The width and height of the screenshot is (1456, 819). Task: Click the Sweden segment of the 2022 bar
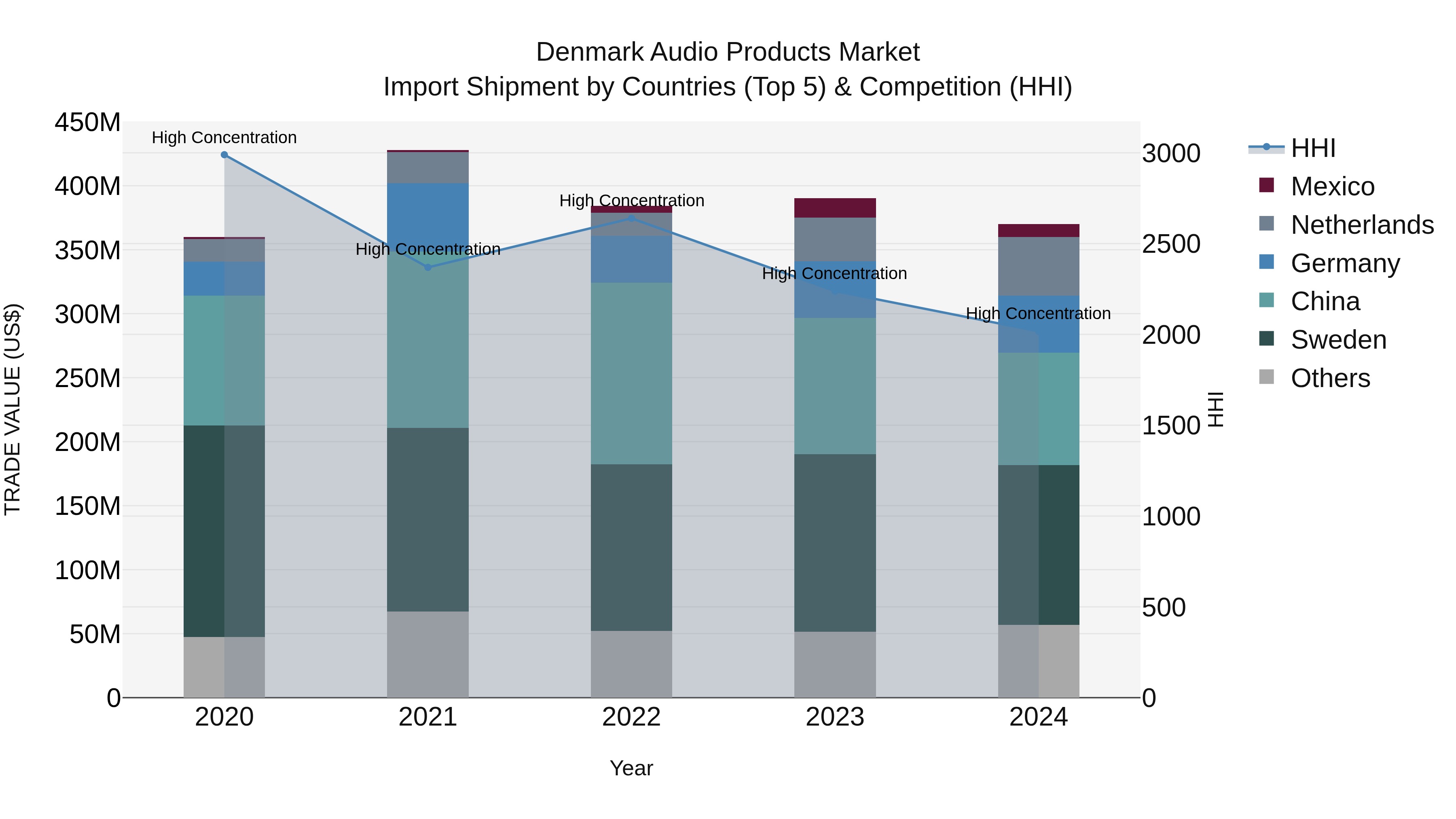pyautogui.click(x=631, y=548)
